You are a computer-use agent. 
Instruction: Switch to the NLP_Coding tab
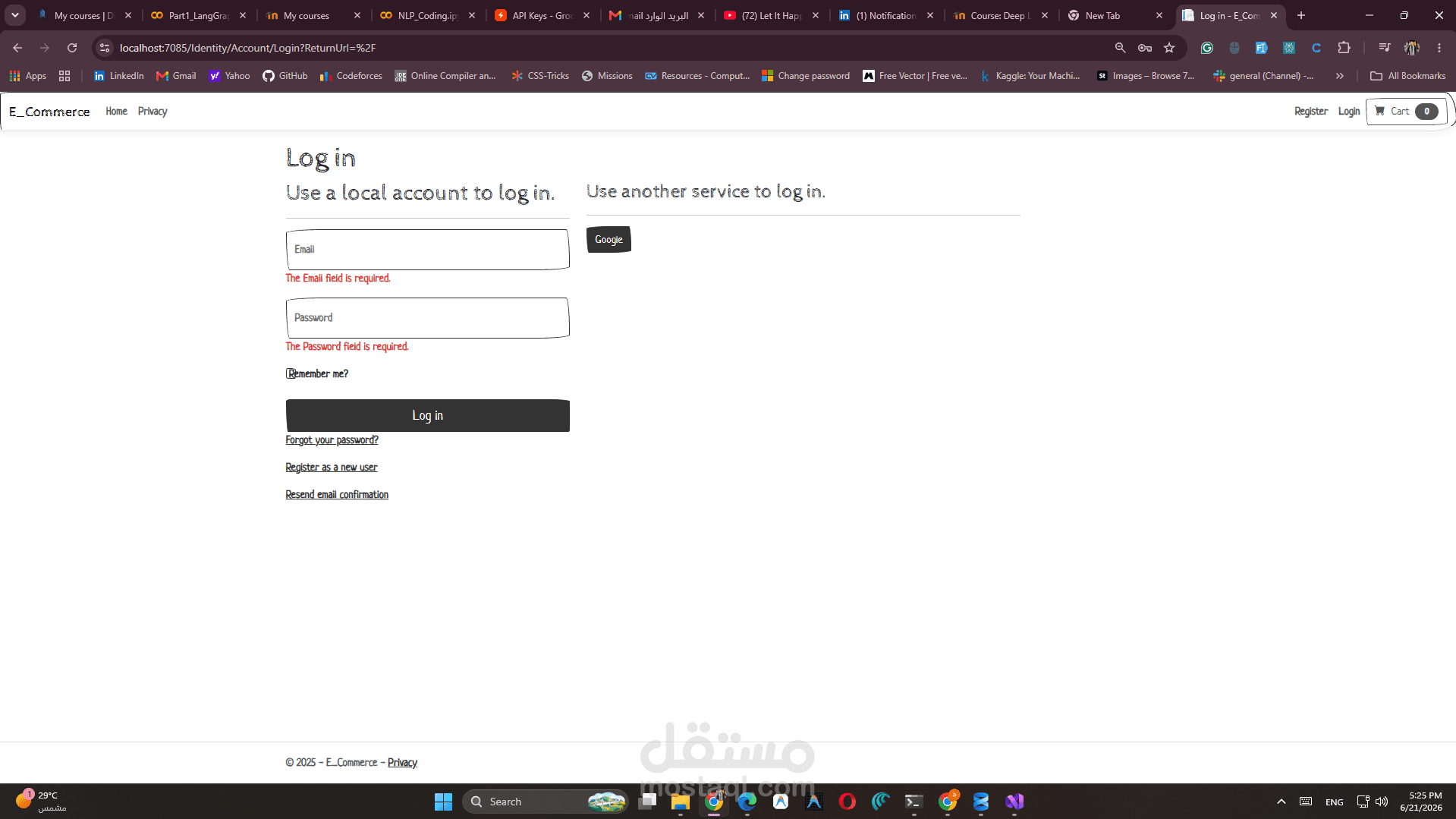coord(429,15)
